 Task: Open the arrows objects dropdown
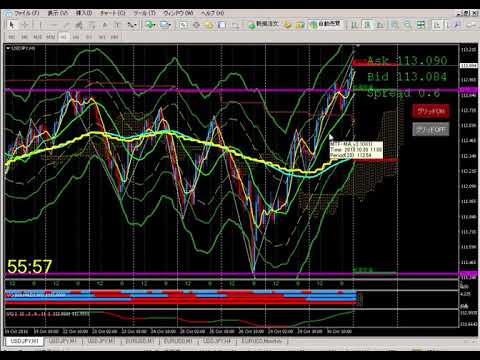click(133, 25)
